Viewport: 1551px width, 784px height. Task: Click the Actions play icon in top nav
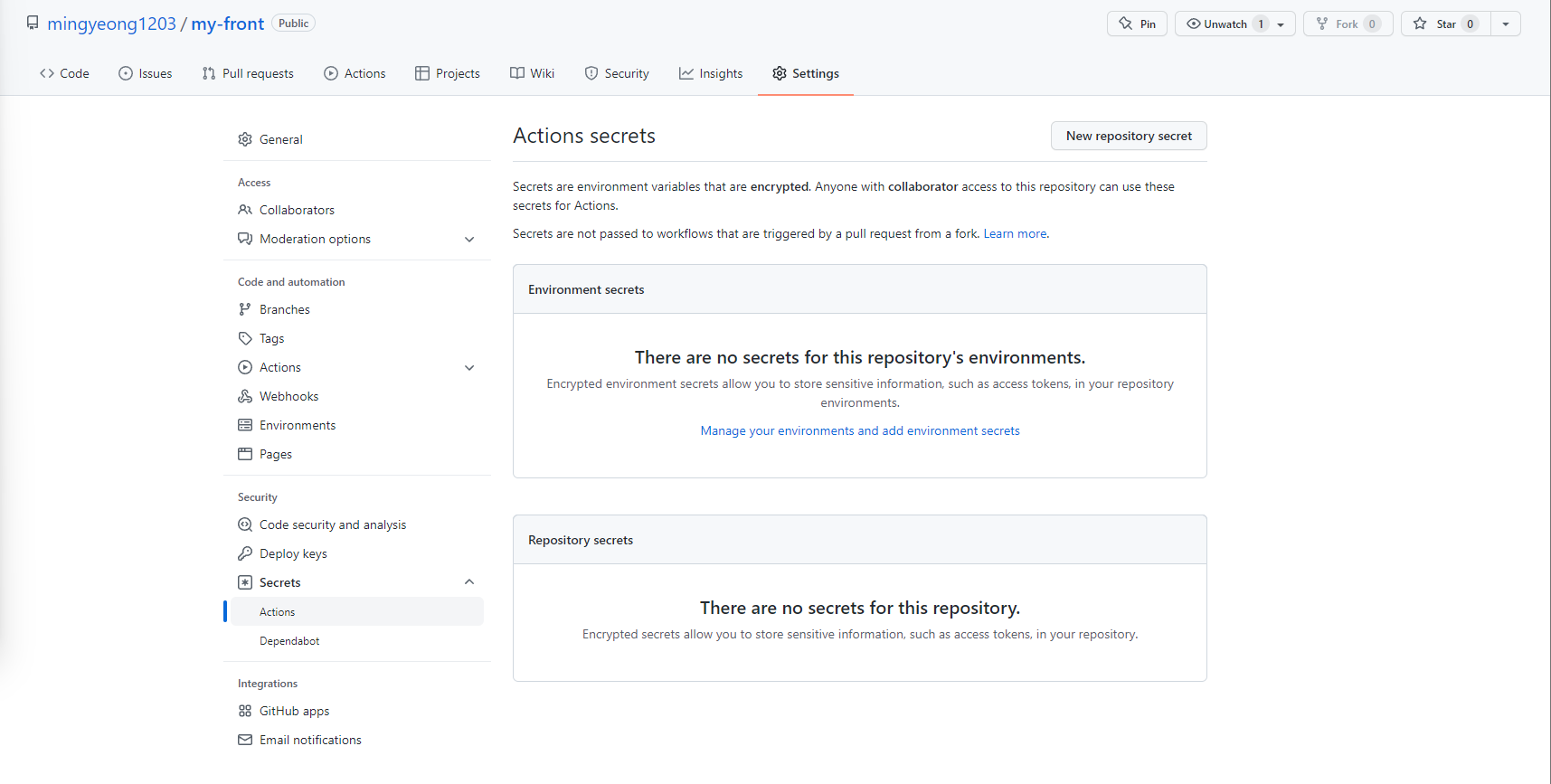click(x=331, y=73)
